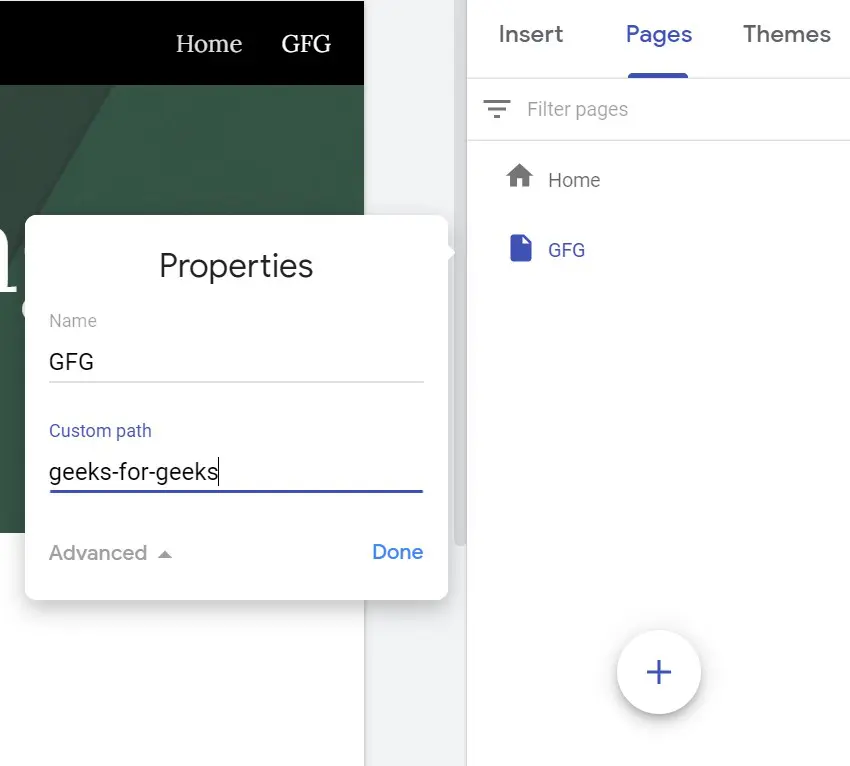Collapse the Advanced section arrow
850x766 pixels.
coord(165,554)
